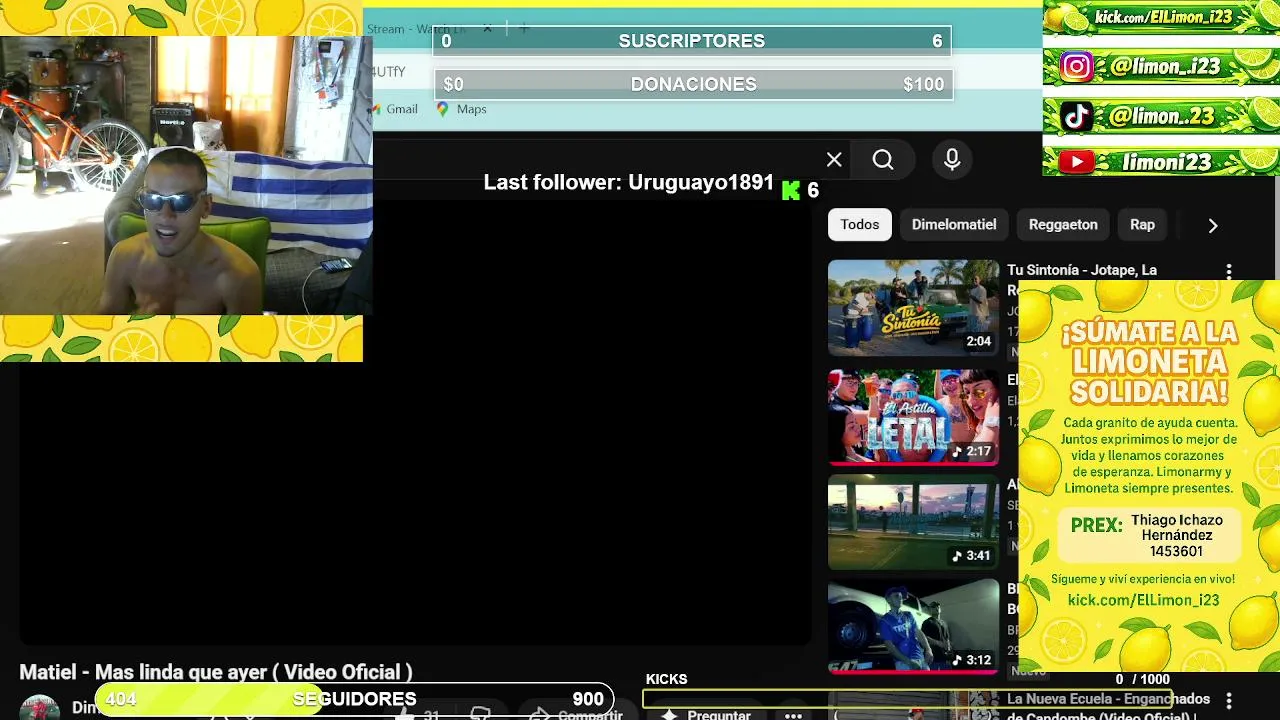Click the kick.com/ElLimon_i23 top banner
This screenshot has height=720, width=1280.
click(x=1161, y=18)
